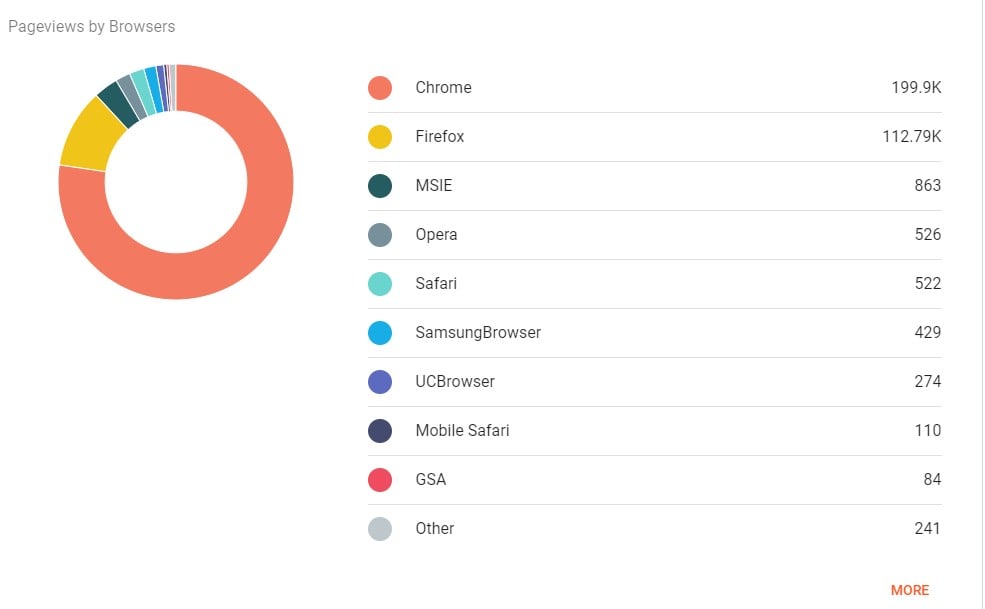Select the Mobile Safari label text
985x609 pixels.
[x=462, y=431]
